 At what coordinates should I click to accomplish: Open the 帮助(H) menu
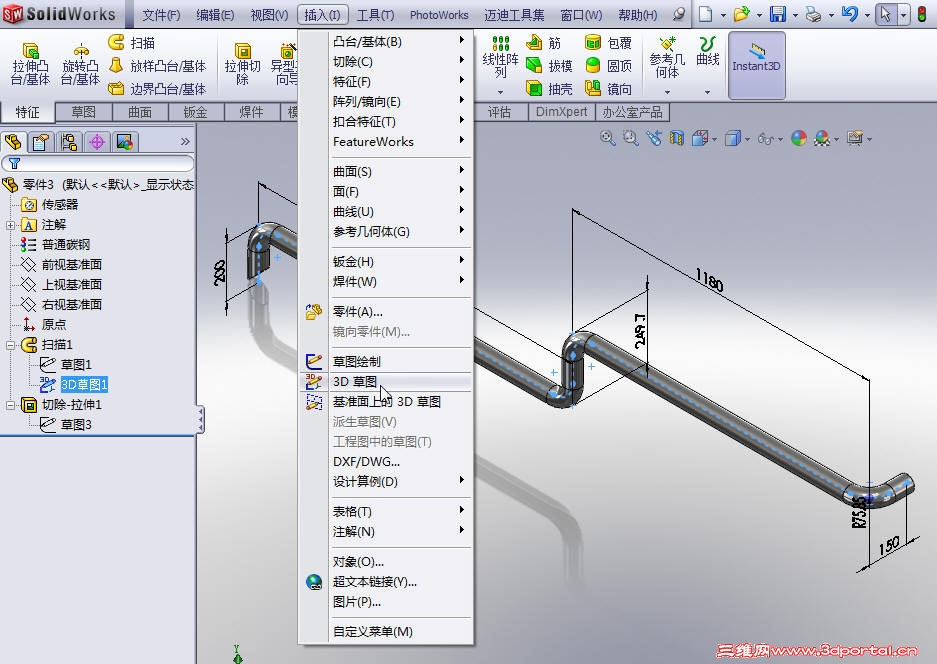pos(638,15)
